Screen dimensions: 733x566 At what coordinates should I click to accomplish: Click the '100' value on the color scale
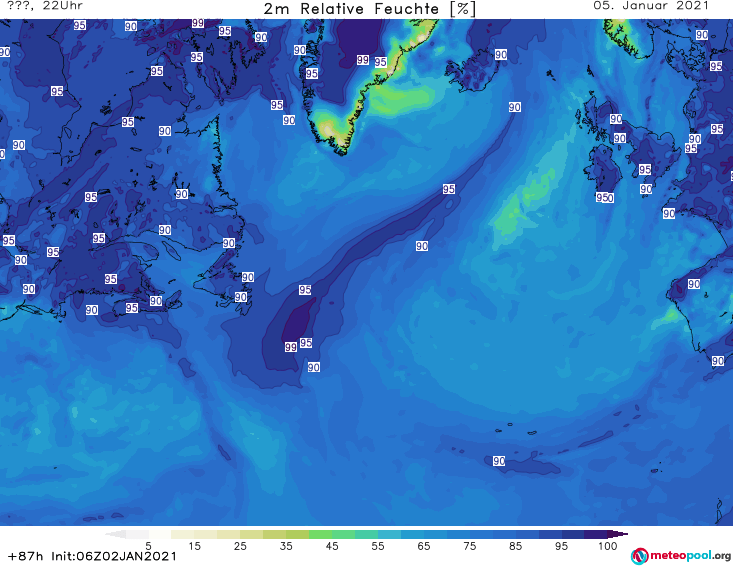(607, 546)
